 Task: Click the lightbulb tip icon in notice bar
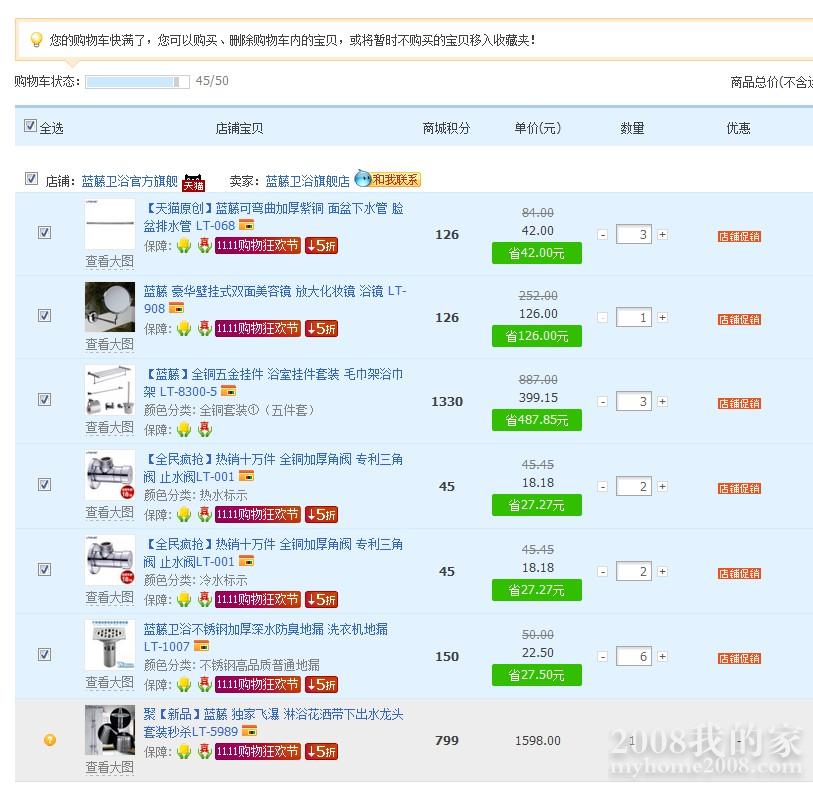point(36,40)
